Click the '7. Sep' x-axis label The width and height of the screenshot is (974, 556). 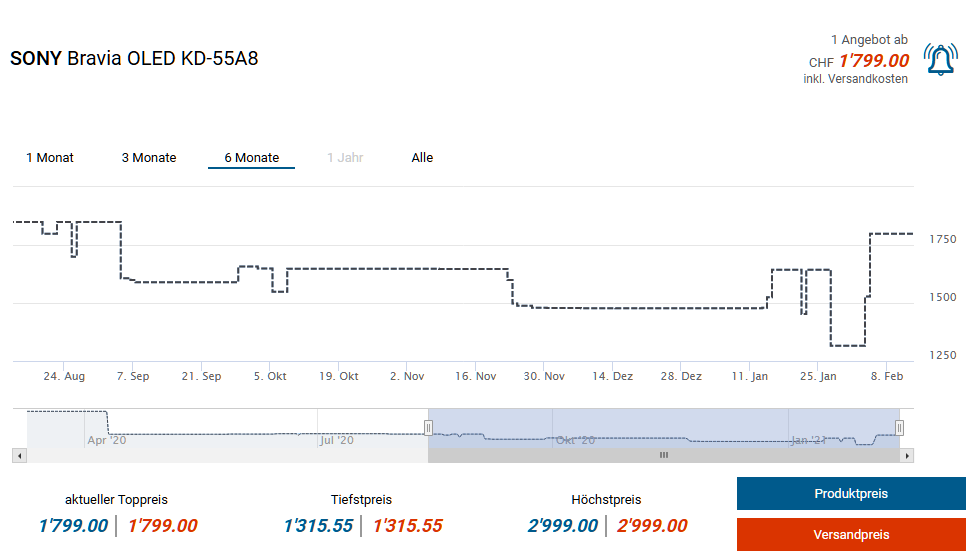click(x=133, y=376)
